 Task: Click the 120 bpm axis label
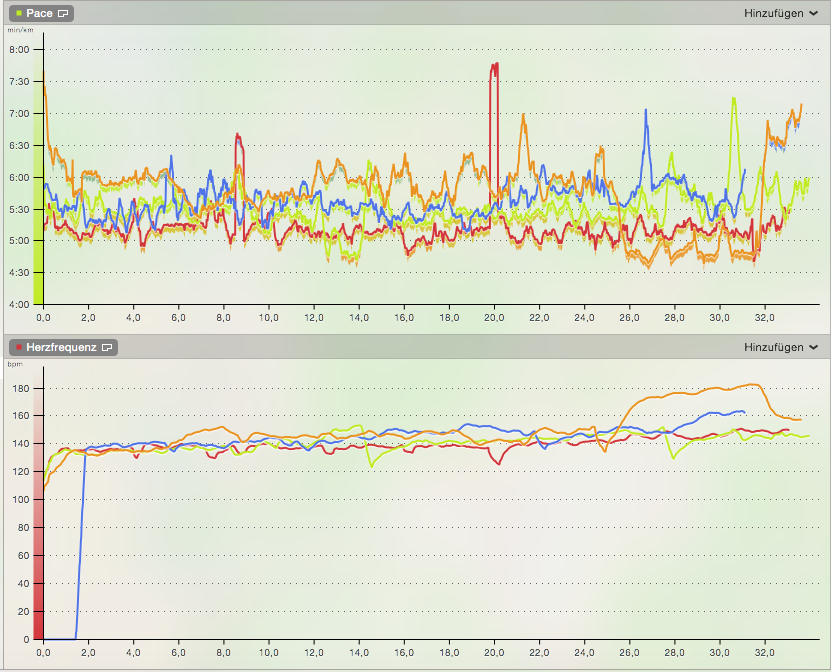coord(22,472)
